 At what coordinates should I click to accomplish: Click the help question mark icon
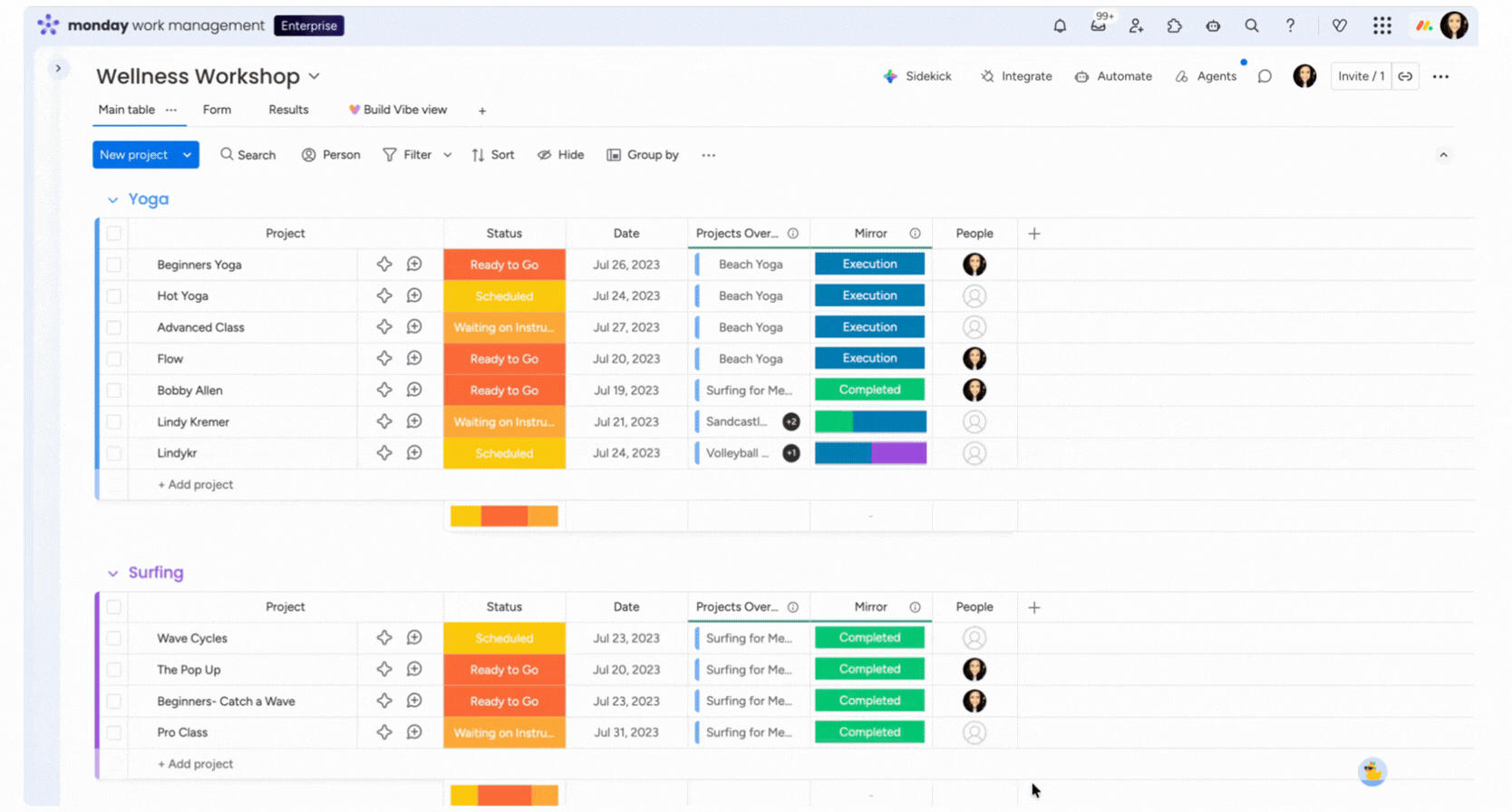click(1290, 26)
